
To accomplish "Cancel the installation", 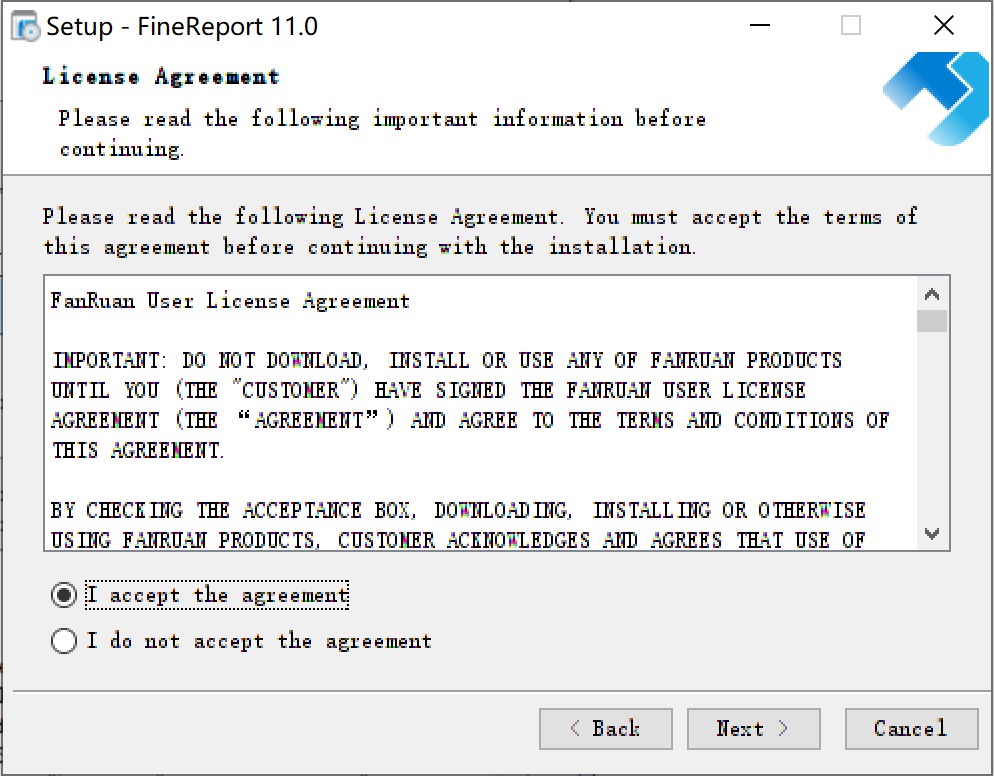I will tap(910, 729).
